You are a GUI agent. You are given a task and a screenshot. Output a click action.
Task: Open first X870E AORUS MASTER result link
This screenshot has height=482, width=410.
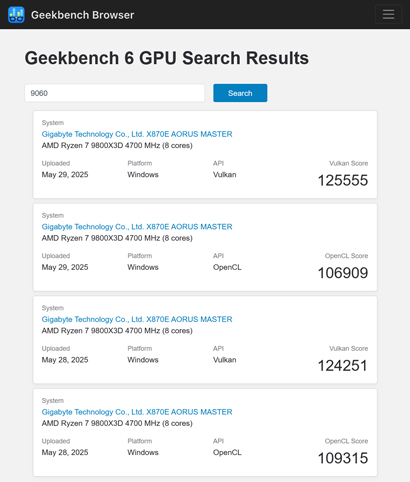(137, 134)
